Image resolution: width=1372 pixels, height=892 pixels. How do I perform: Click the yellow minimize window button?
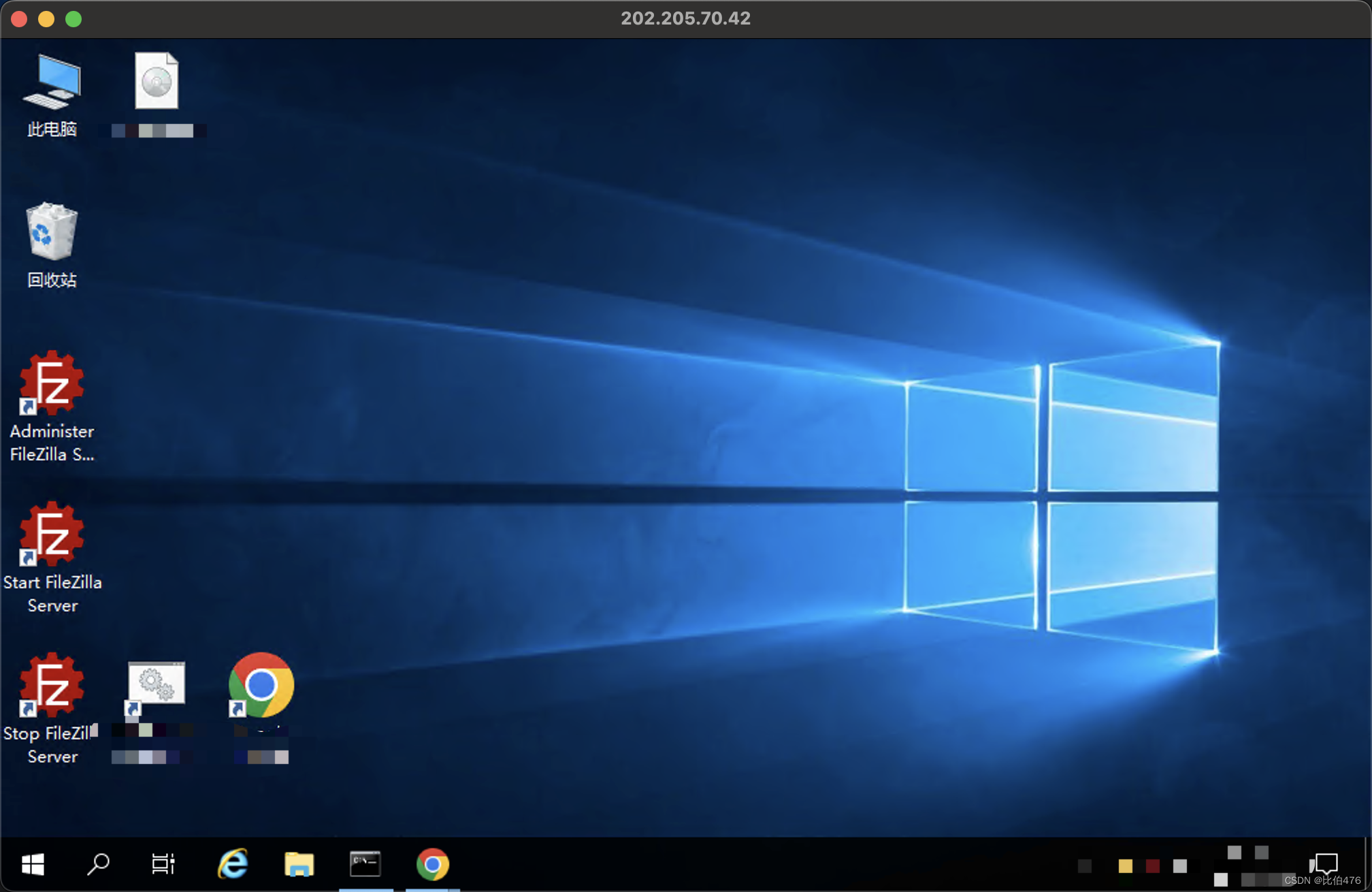[x=46, y=19]
